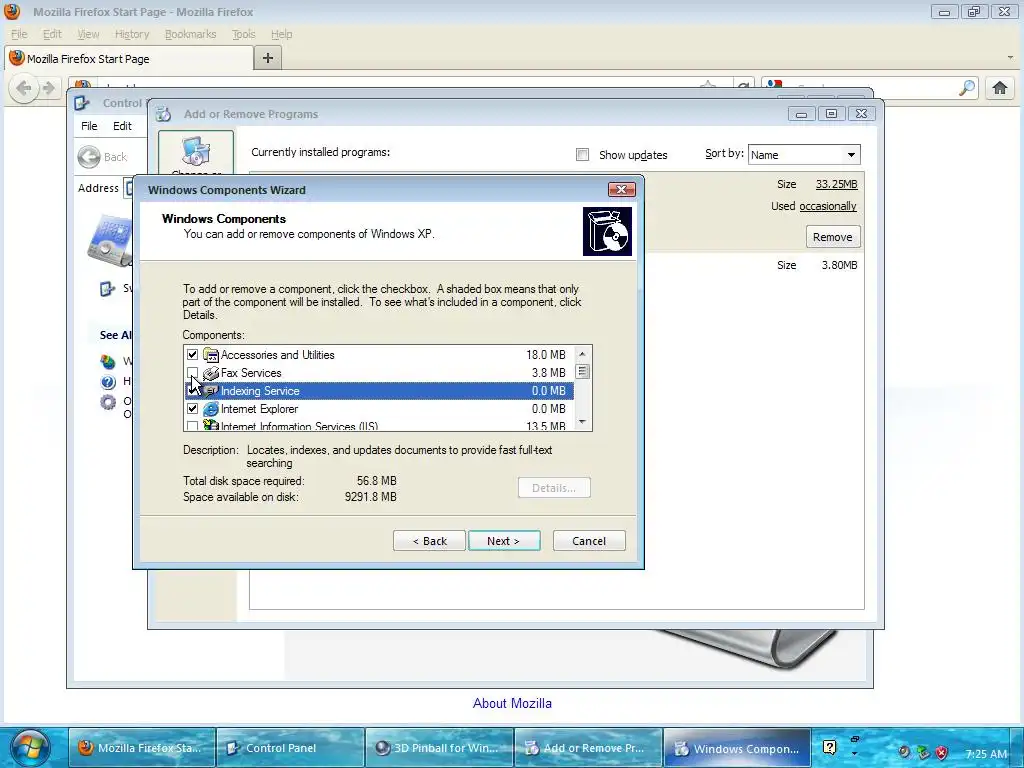Click the Next button in wizard

[504, 541]
